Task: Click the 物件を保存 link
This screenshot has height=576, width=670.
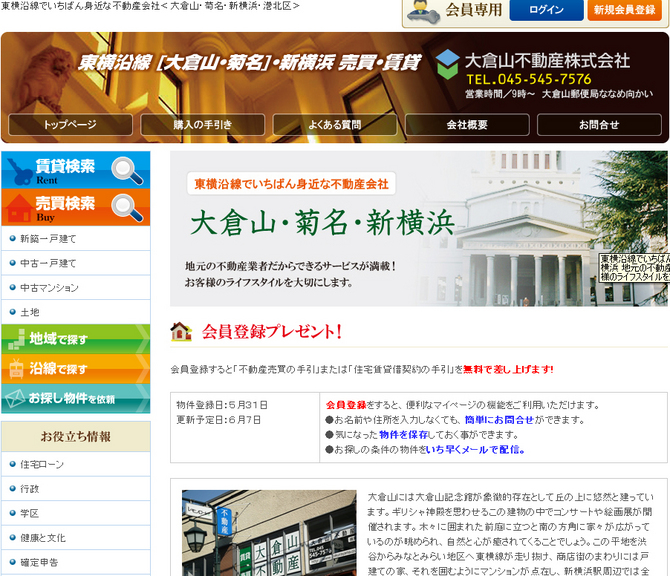Action: (x=403, y=435)
